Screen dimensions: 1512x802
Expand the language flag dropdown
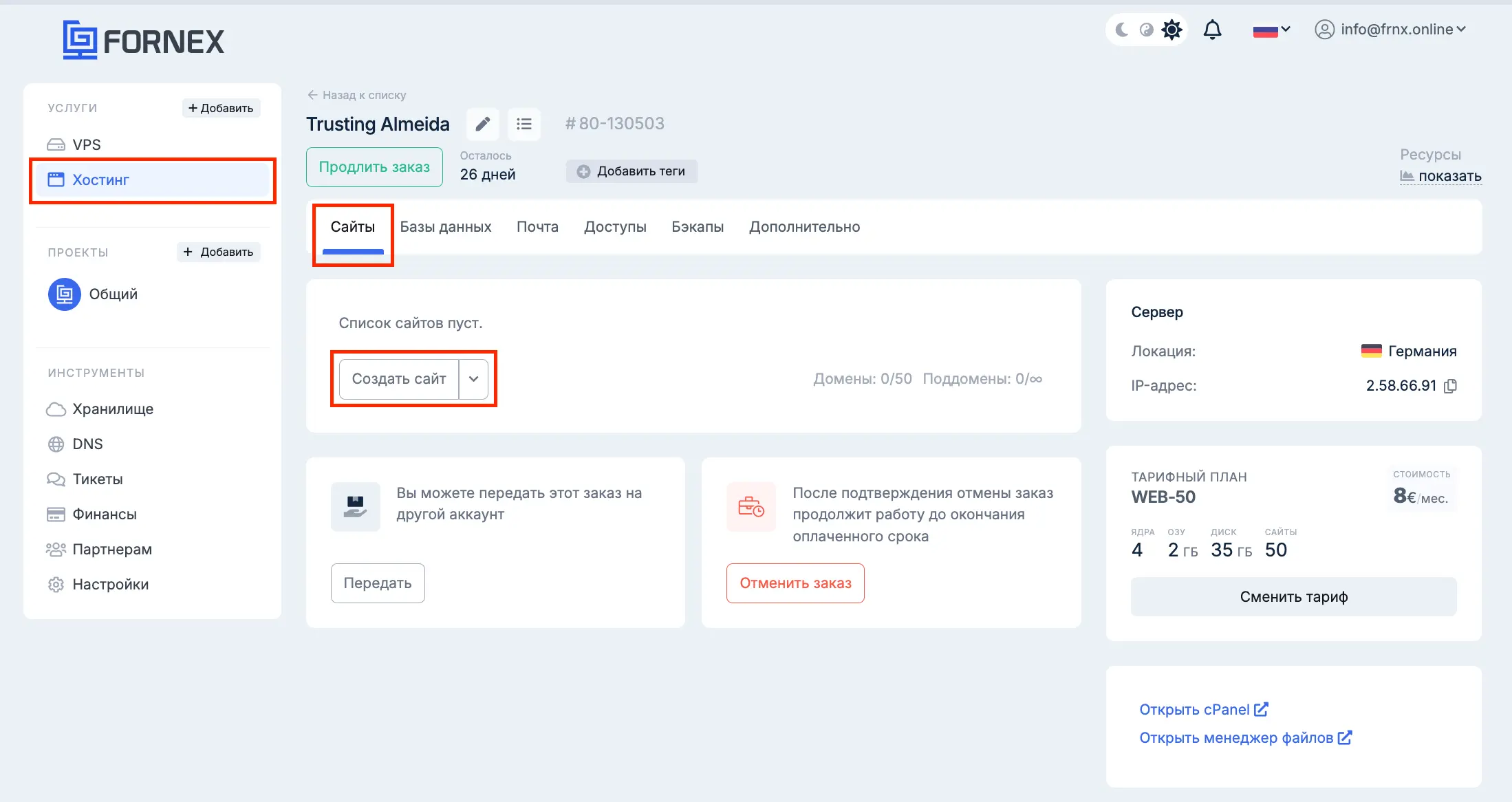click(x=1271, y=30)
